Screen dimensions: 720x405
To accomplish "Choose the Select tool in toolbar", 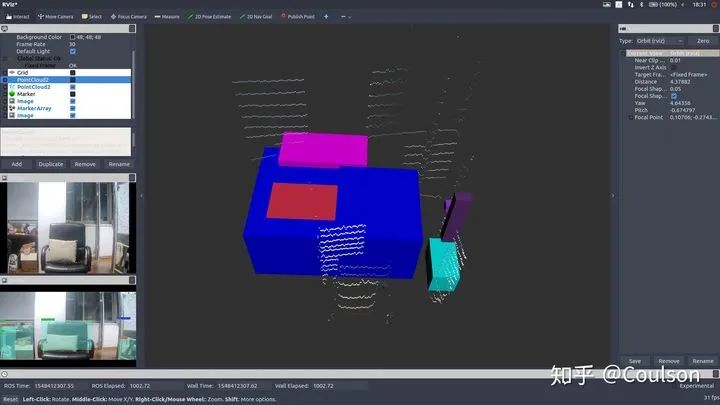I will tap(92, 17).
